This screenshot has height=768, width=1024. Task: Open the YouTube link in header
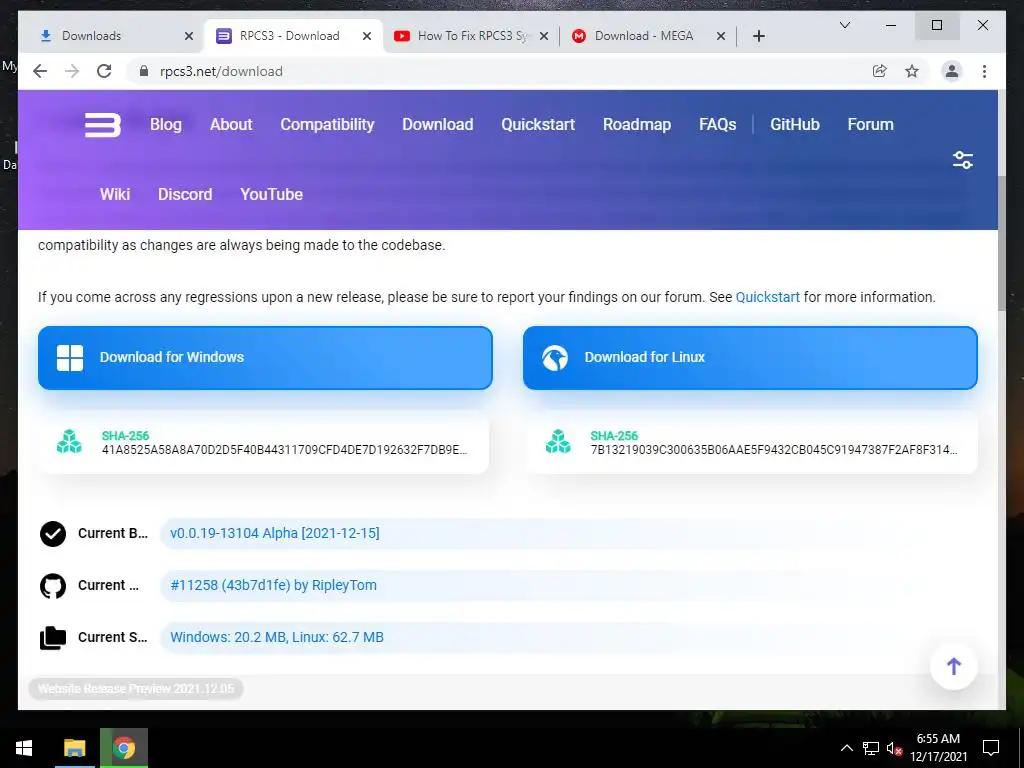tap(271, 195)
